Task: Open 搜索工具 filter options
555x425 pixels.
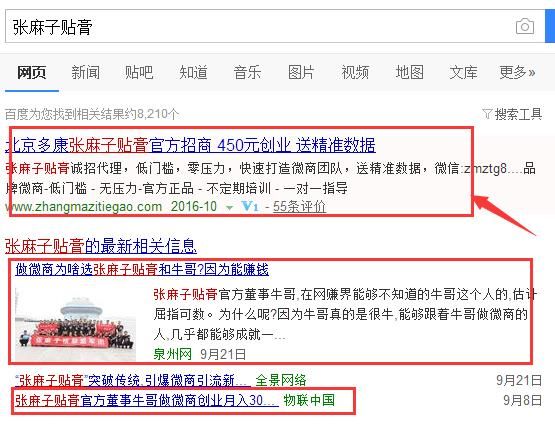Action: click(x=518, y=114)
